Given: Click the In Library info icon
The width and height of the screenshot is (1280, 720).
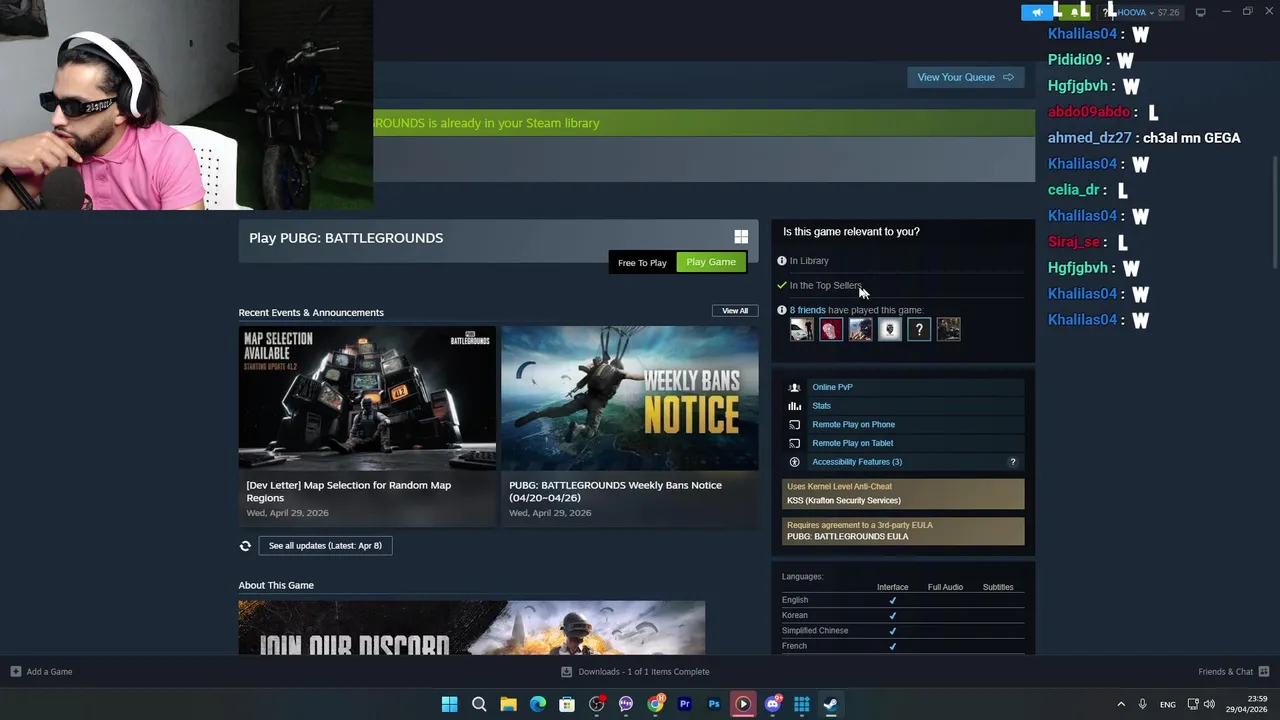Looking at the screenshot, I should click(x=782, y=261).
